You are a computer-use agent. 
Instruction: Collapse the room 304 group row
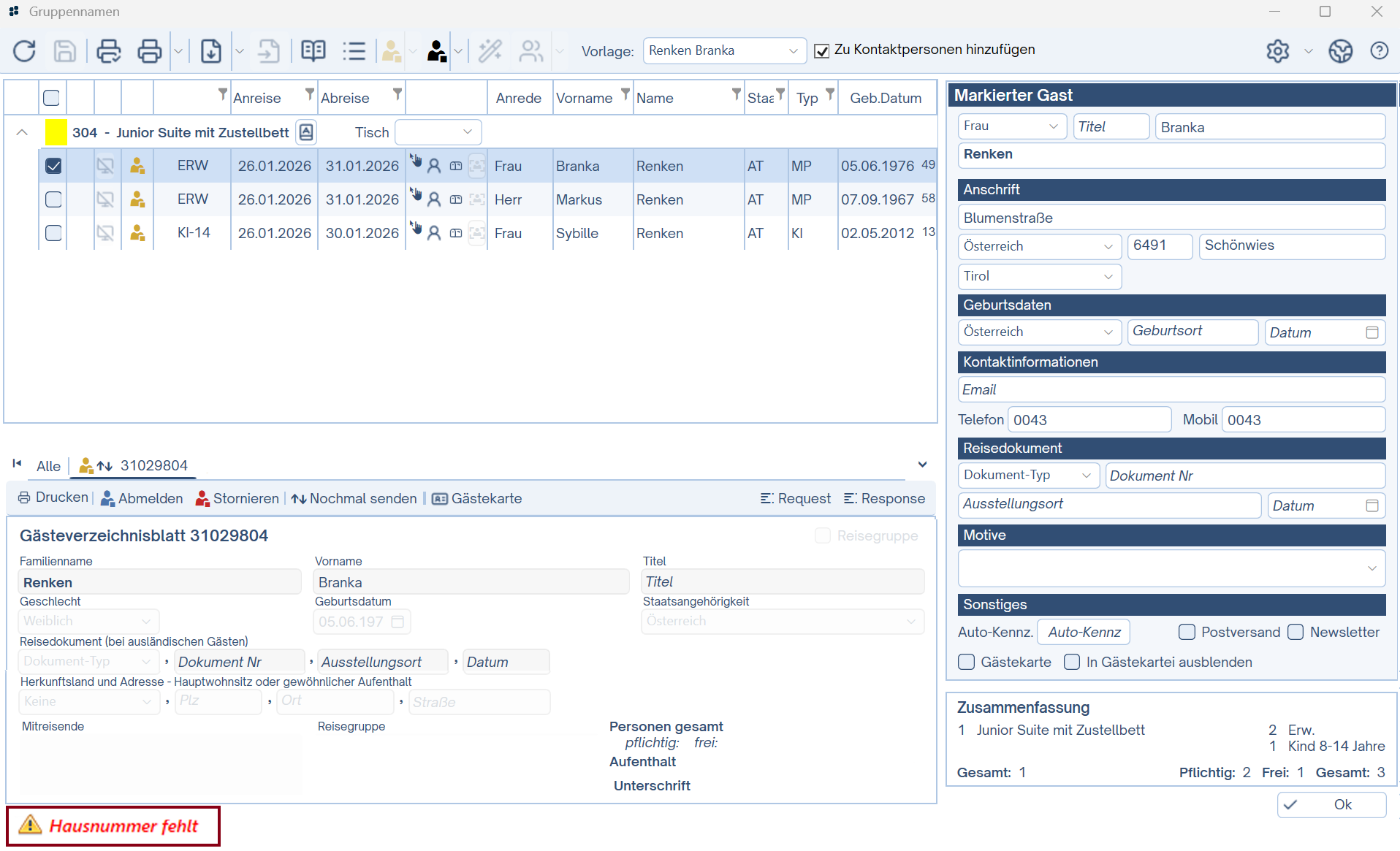coord(22,133)
